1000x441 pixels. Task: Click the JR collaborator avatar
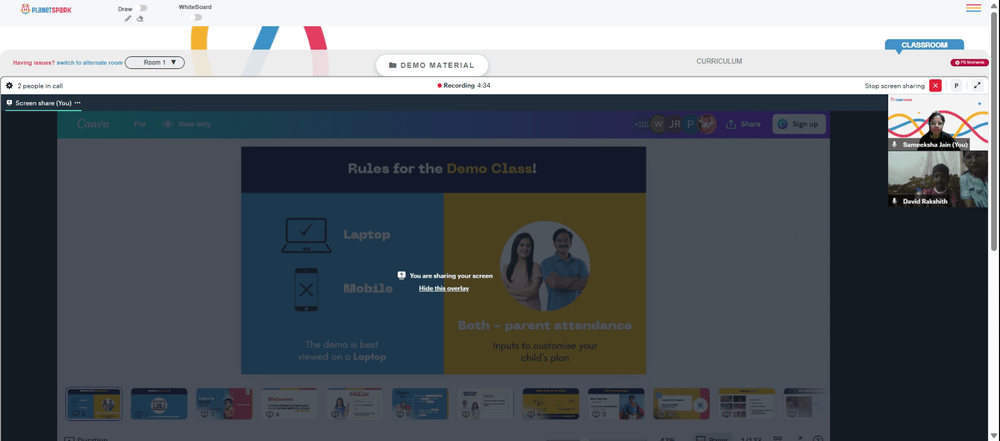pyautogui.click(x=674, y=124)
